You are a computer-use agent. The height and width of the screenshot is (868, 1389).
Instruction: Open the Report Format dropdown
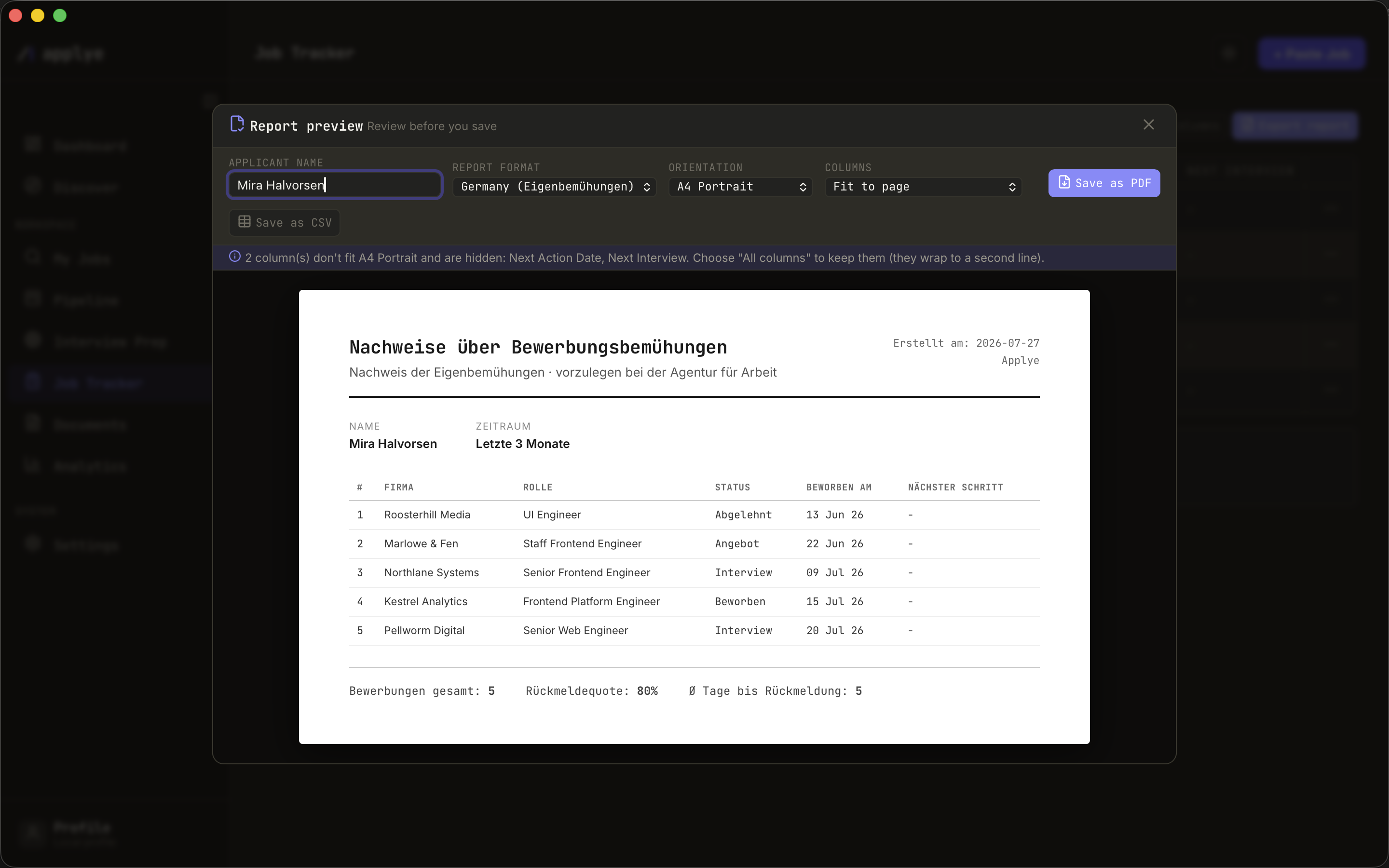[555, 187]
